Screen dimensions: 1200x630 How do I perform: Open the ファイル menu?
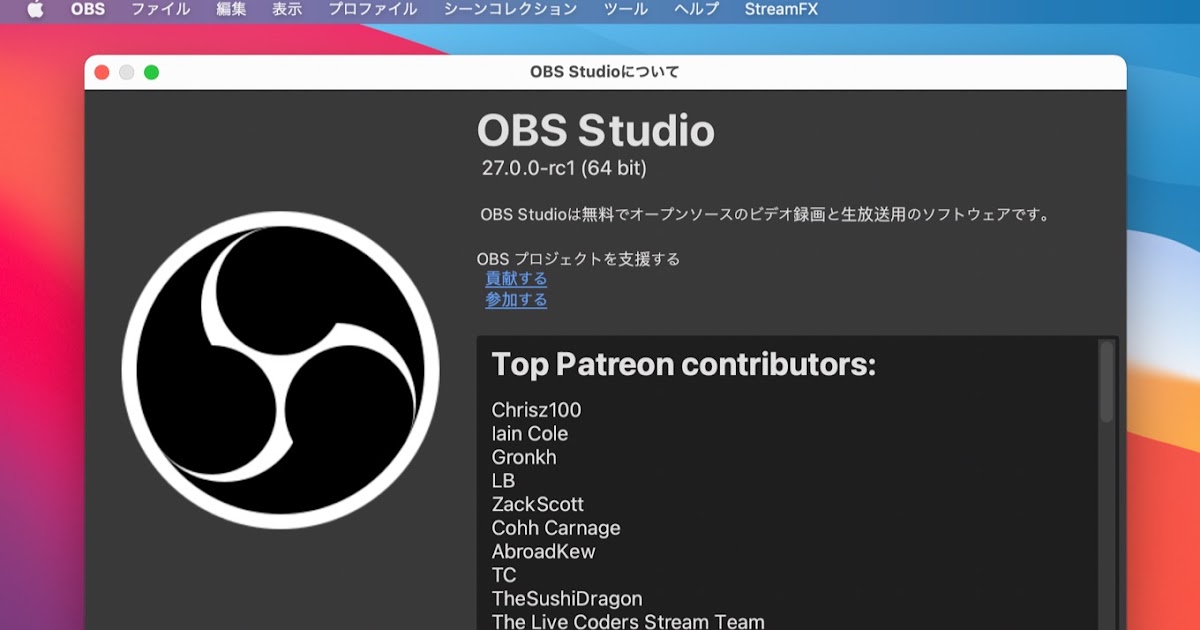tap(161, 9)
